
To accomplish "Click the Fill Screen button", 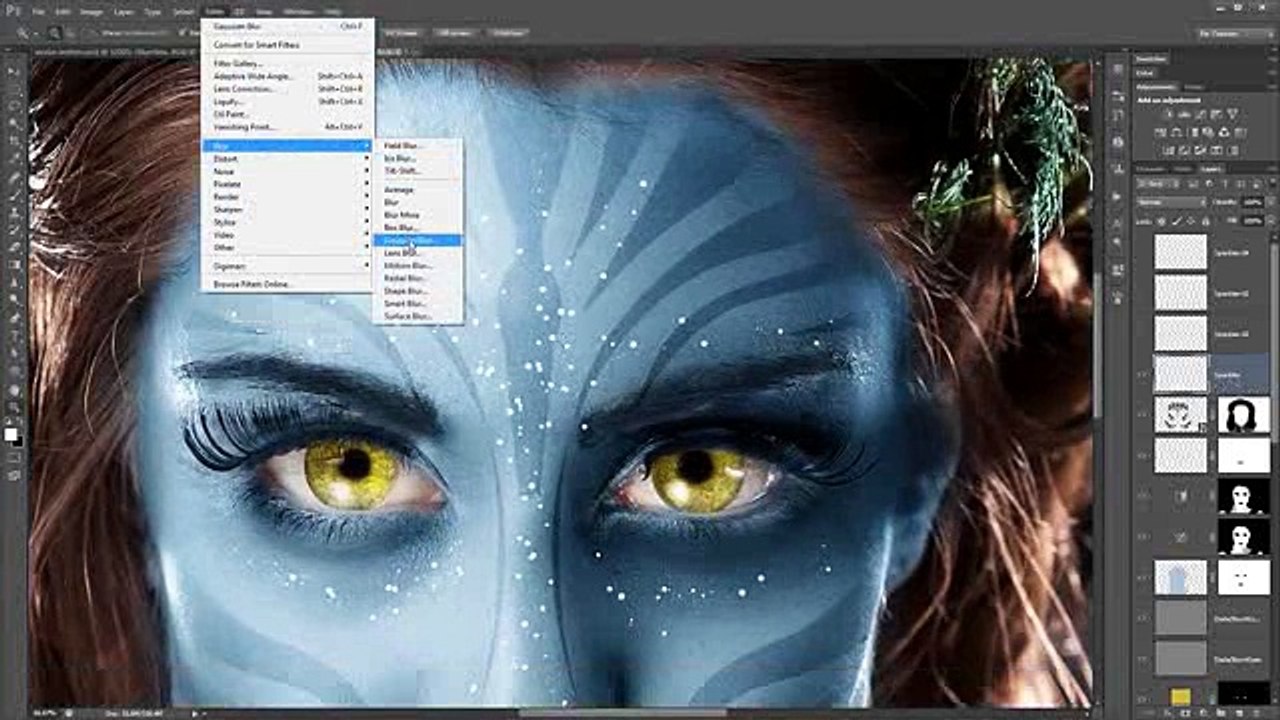I will (x=454, y=33).
